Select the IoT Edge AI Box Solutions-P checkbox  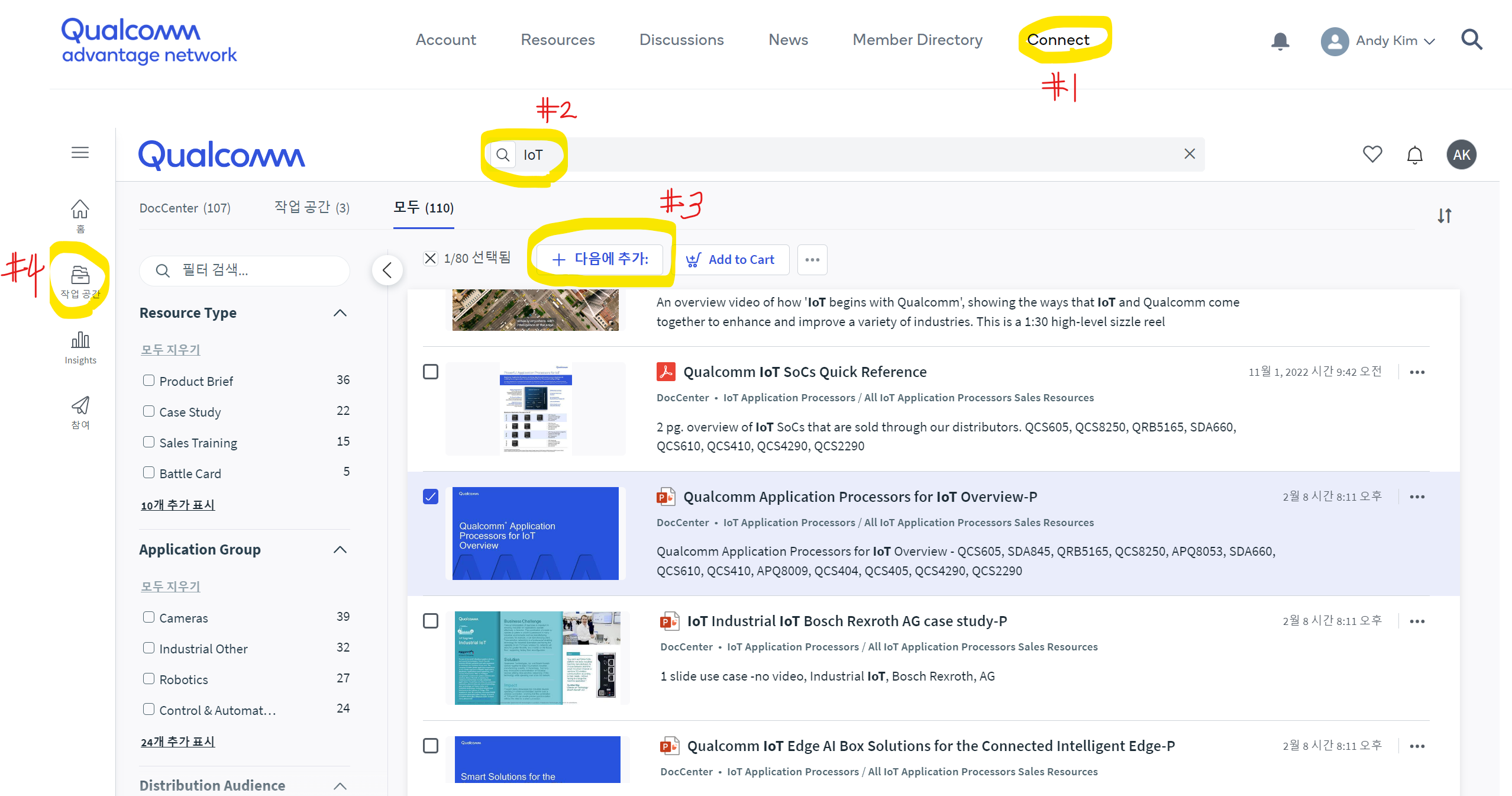pos(431,746)
